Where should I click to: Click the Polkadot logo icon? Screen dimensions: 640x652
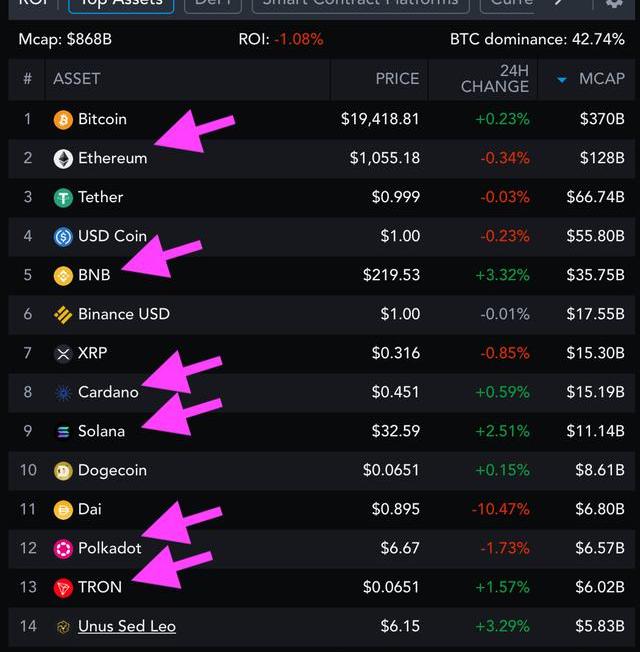(63, 548)
